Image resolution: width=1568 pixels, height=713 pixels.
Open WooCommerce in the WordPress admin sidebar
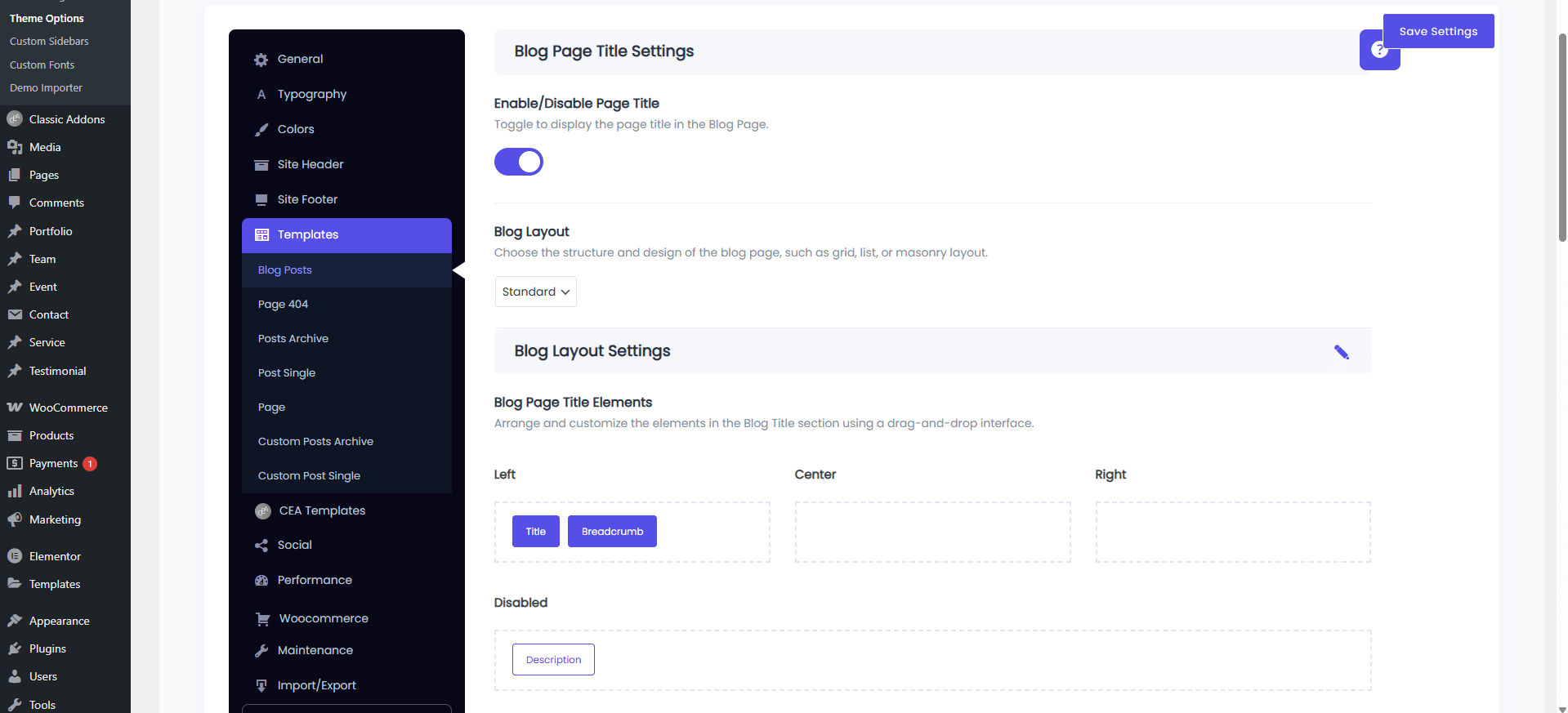tap(68, 408)
